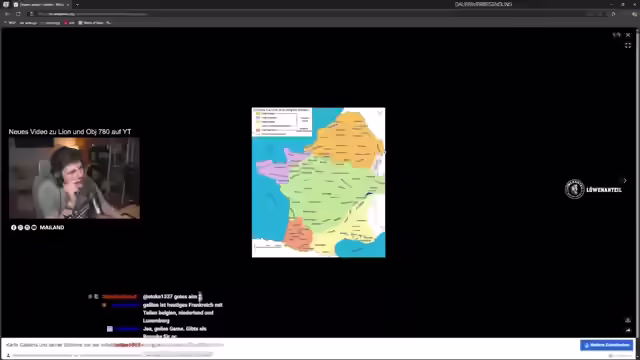The image size is (640, 360).
Task: Open the map of Gaul image
Action: coord(318,182)
